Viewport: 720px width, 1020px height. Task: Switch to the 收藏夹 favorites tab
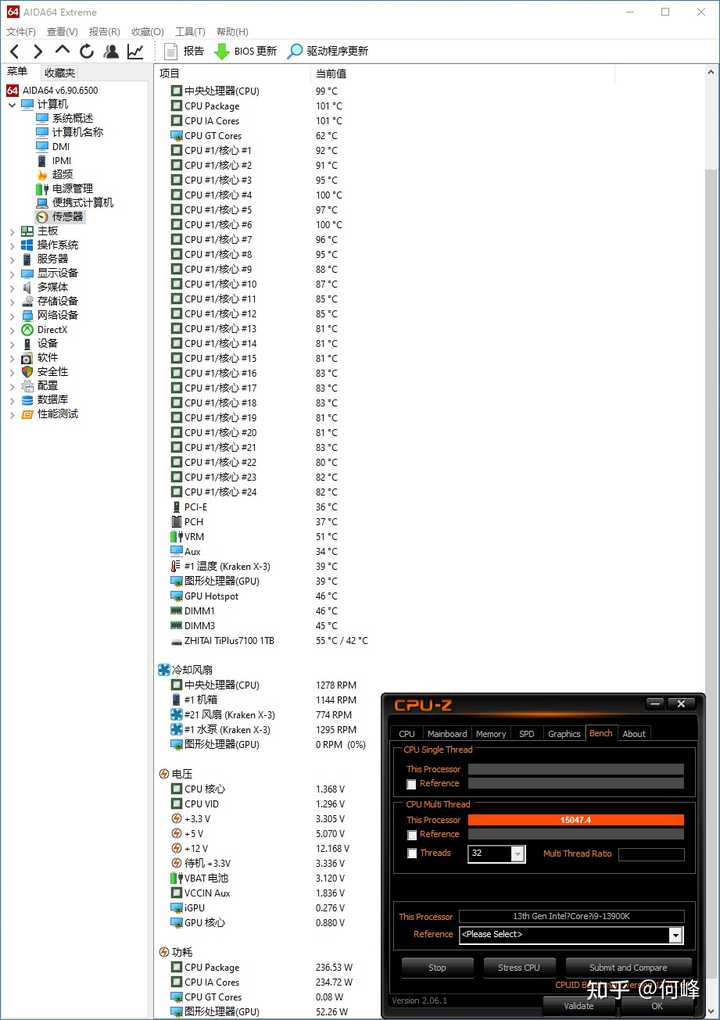[x=60, y=73]
